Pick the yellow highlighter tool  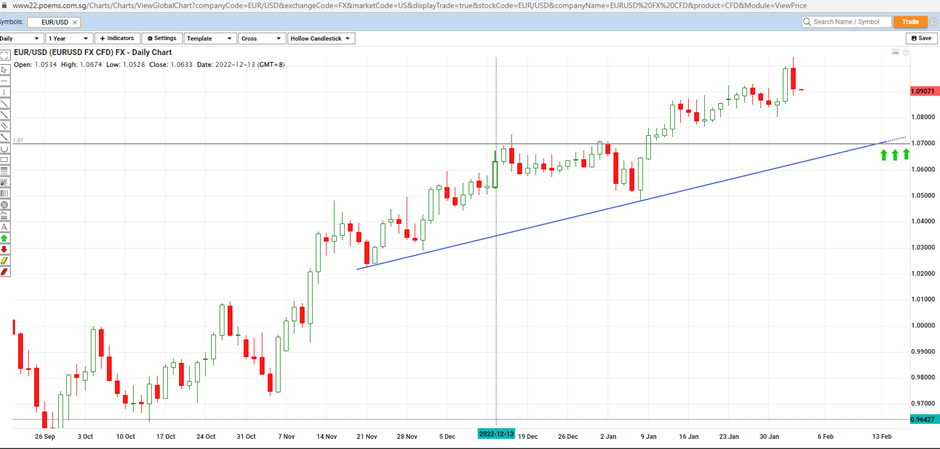[x=5, y=260]
